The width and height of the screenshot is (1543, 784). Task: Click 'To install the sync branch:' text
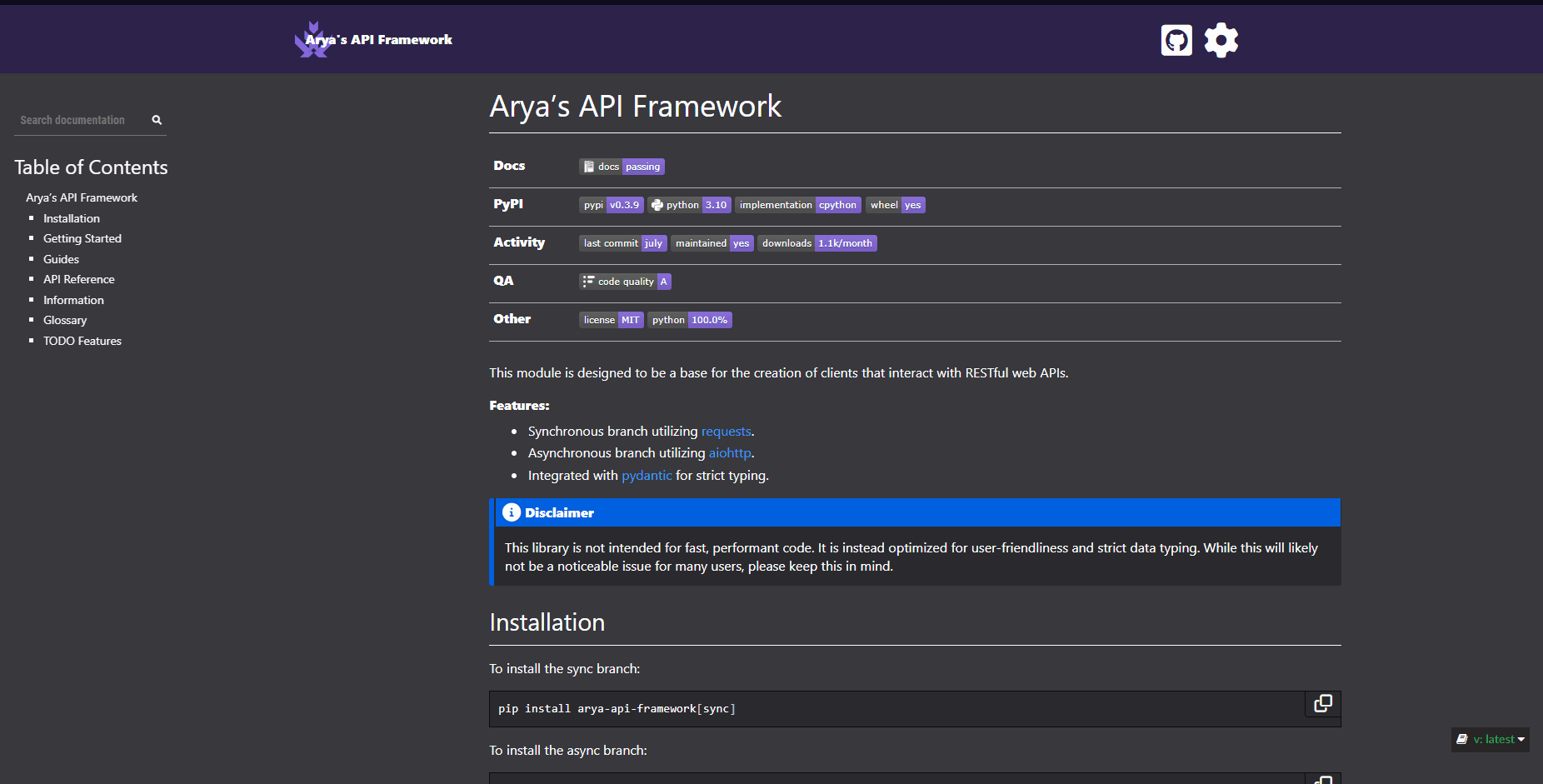click(565, 669)
